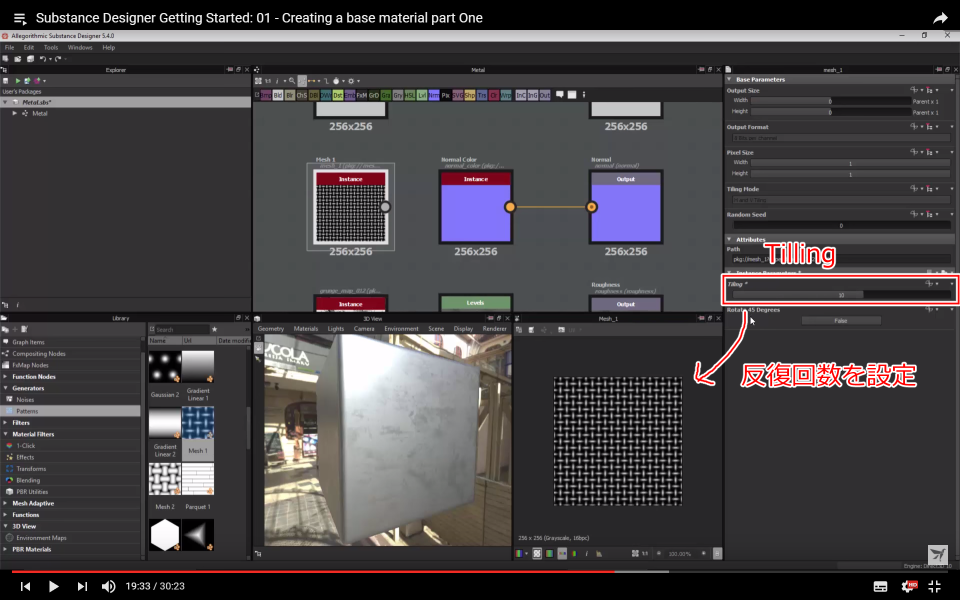
Task: Click the 2D view fit-to-window icon
Action: 635,553
